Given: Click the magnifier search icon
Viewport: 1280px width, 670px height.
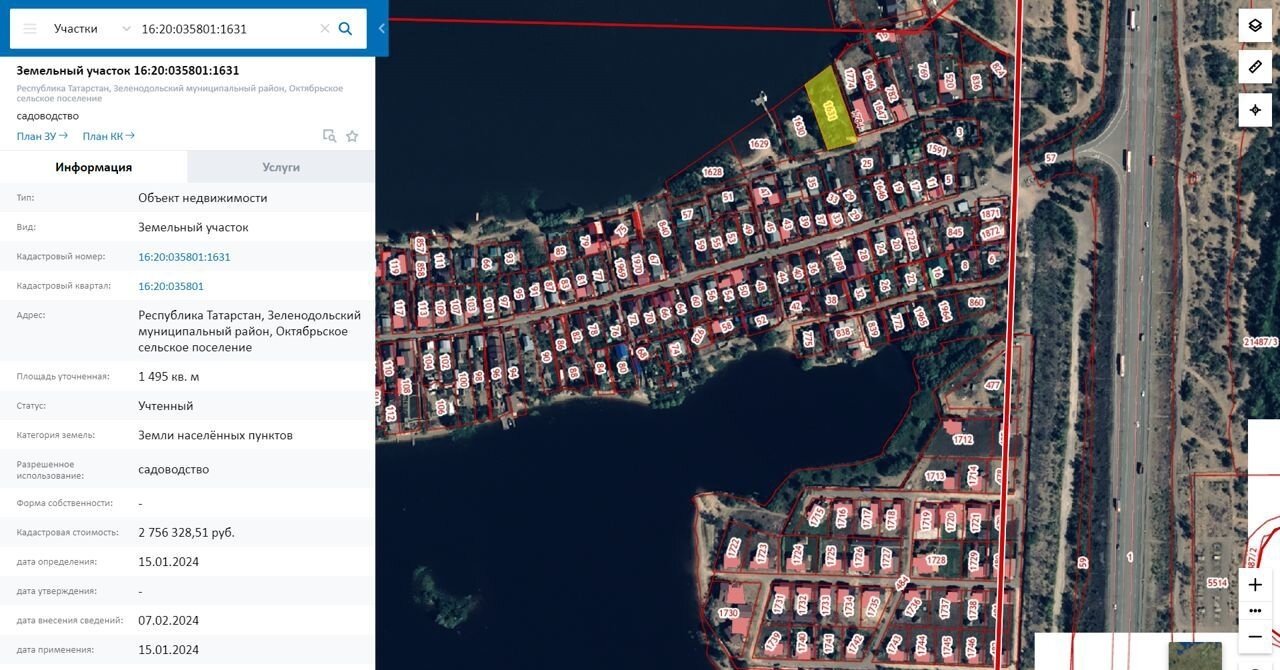Looking at the screenshot, I should [345, 29].
